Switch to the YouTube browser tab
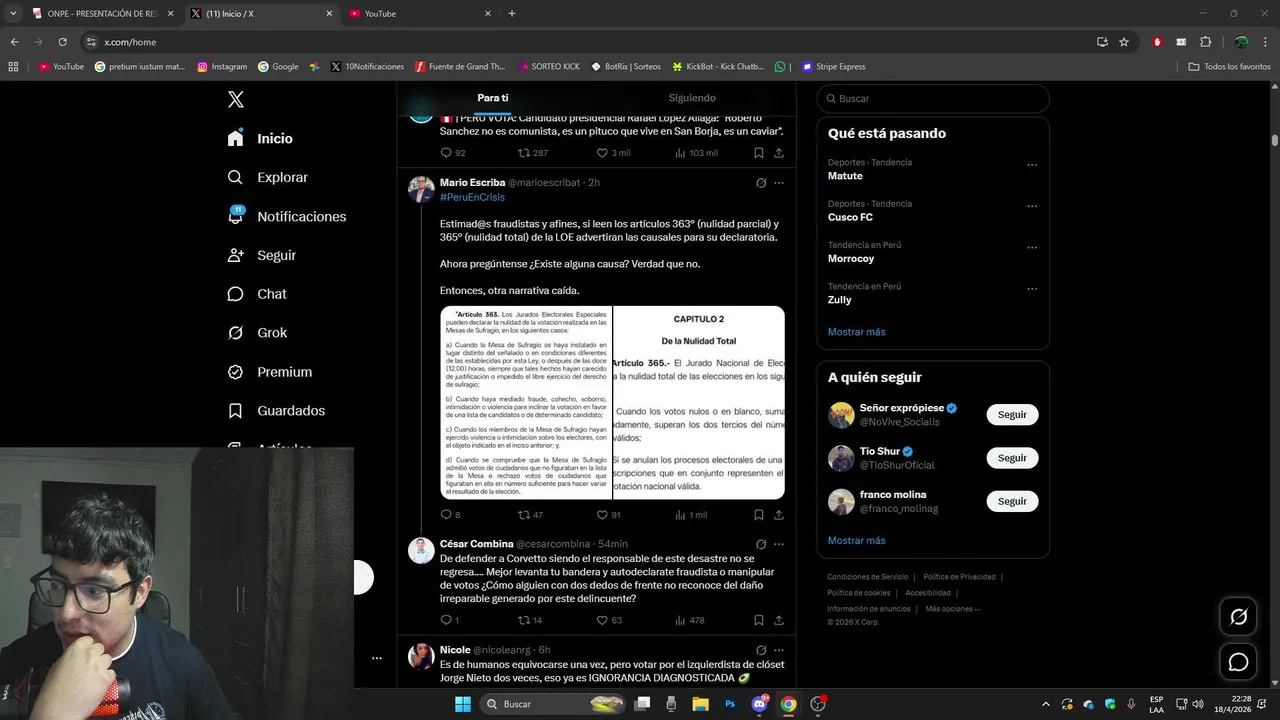Screen dimensions: 1280x720 click(x=421, y=13)
